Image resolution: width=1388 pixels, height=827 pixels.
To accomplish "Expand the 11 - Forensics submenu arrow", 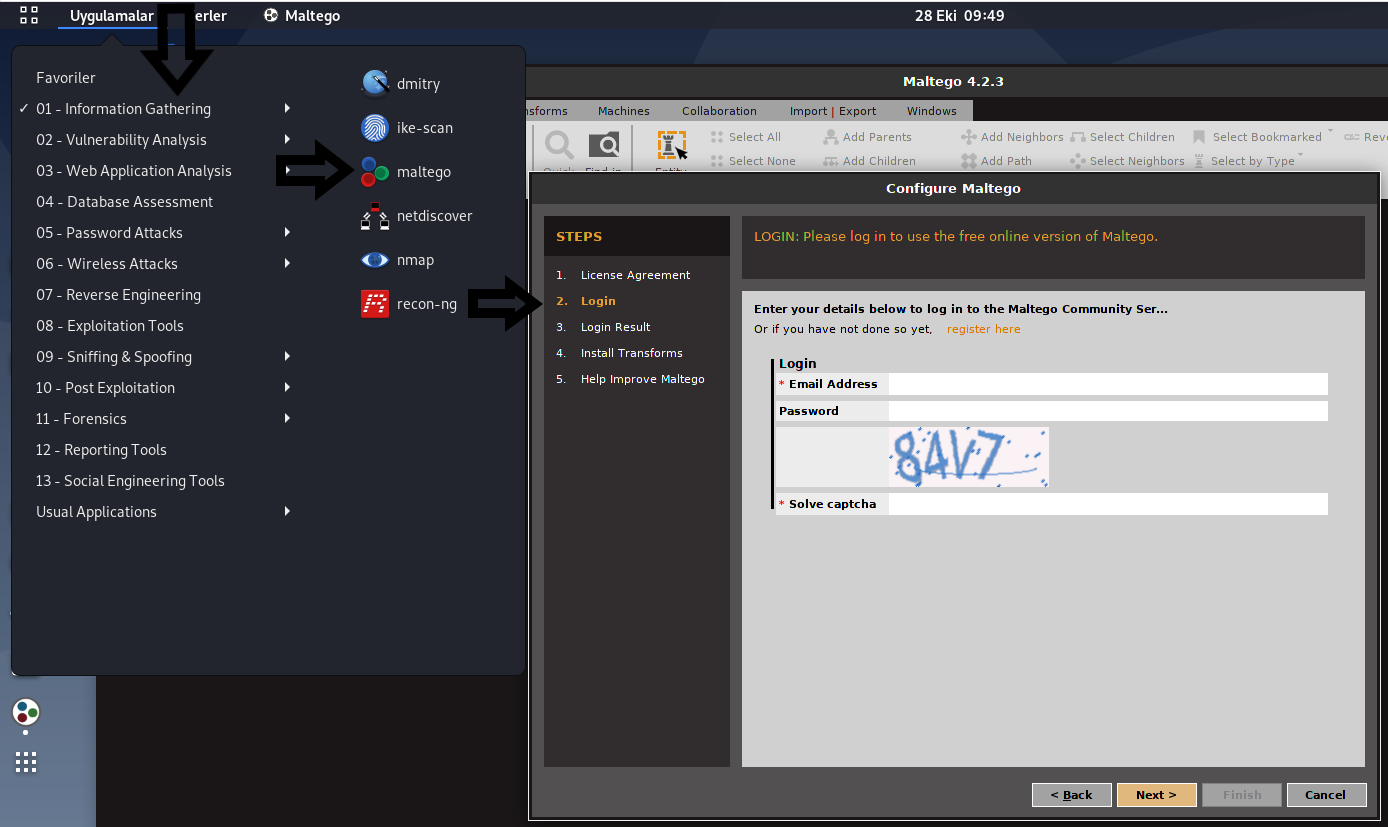I will (287, 418).
